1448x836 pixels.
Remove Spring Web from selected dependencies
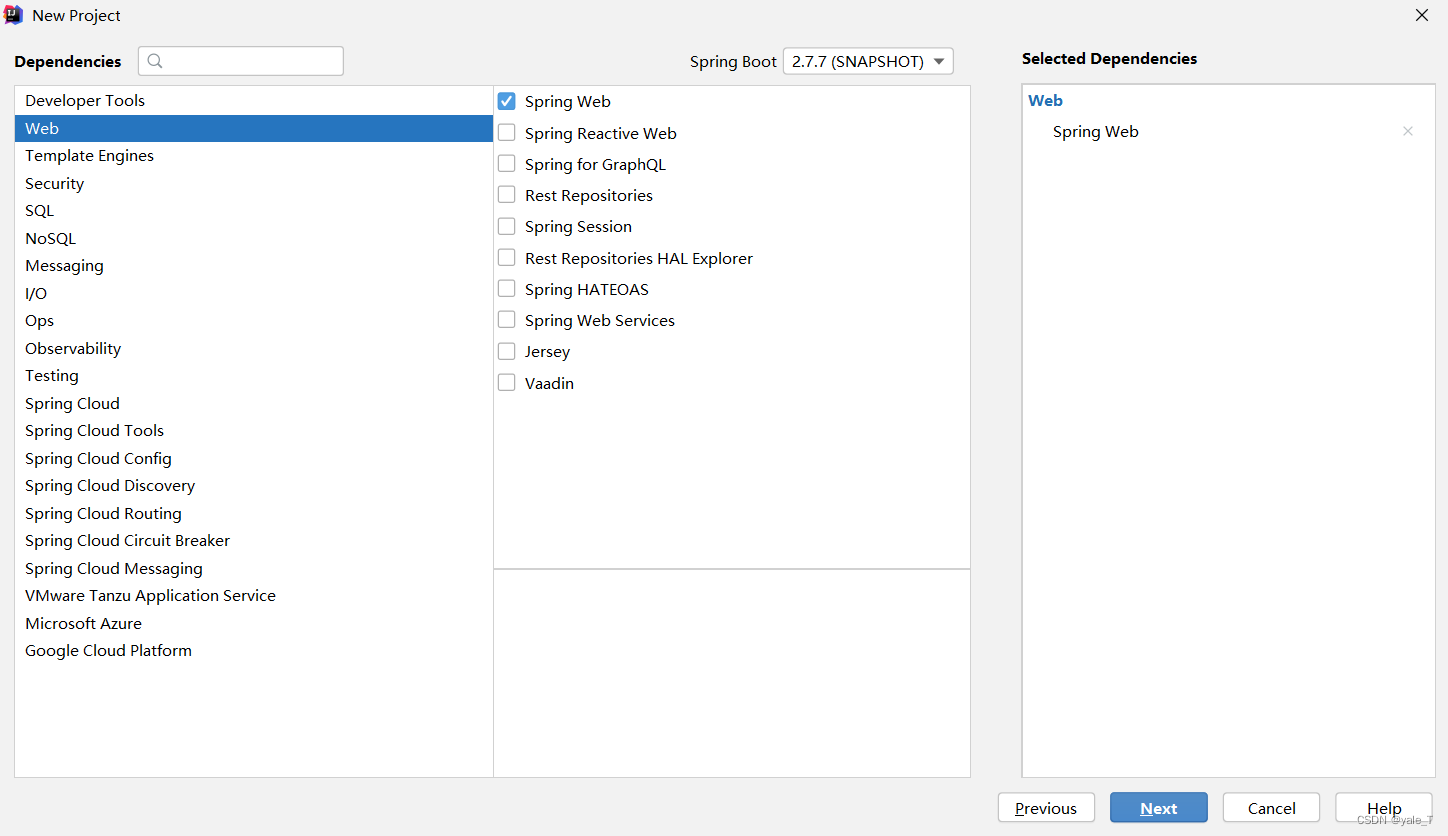click(1408, 131)
